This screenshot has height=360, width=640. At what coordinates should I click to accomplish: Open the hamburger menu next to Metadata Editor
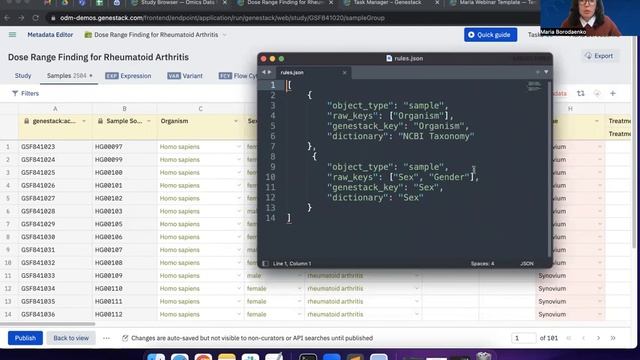[12, 35]
